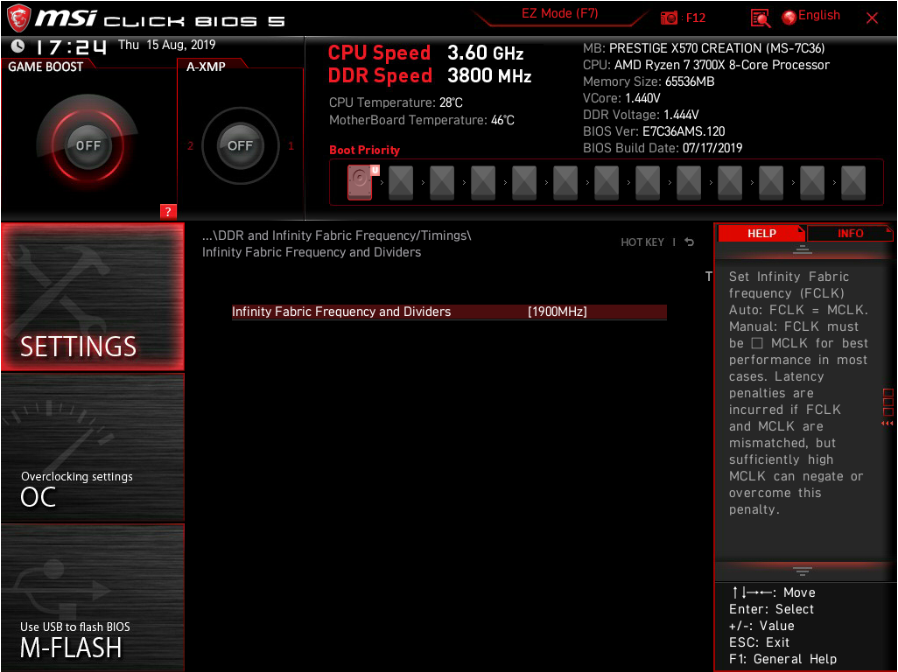Click the DDR Voltage 1.444V reading
This screenshot has width=898, height=672.
point(641,115)
